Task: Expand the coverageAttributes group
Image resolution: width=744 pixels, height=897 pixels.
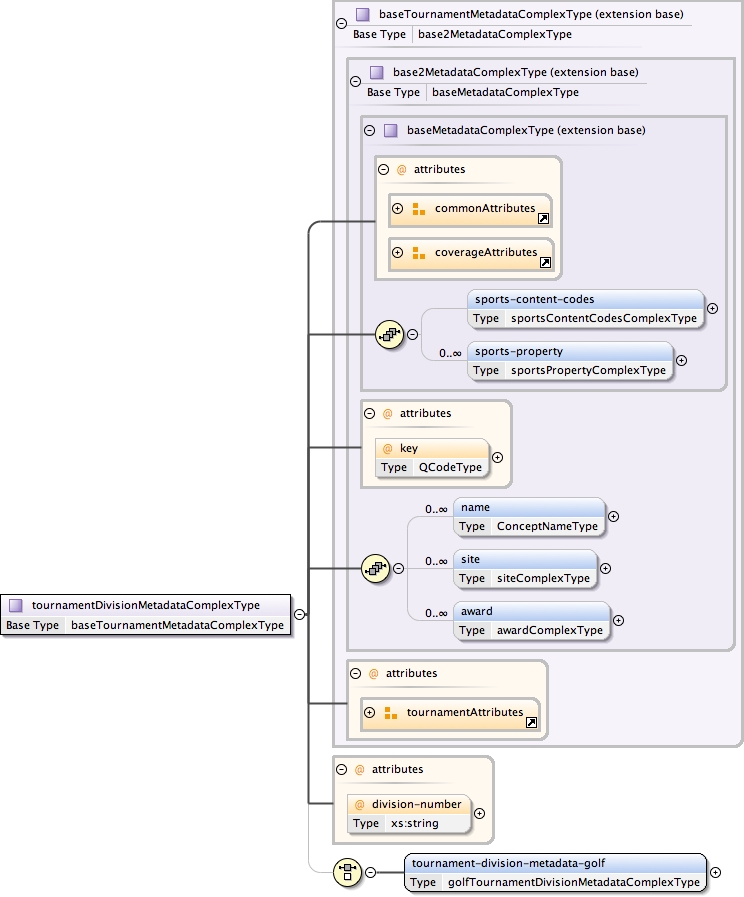Action: pyautogui.click(x=397, y=252)
